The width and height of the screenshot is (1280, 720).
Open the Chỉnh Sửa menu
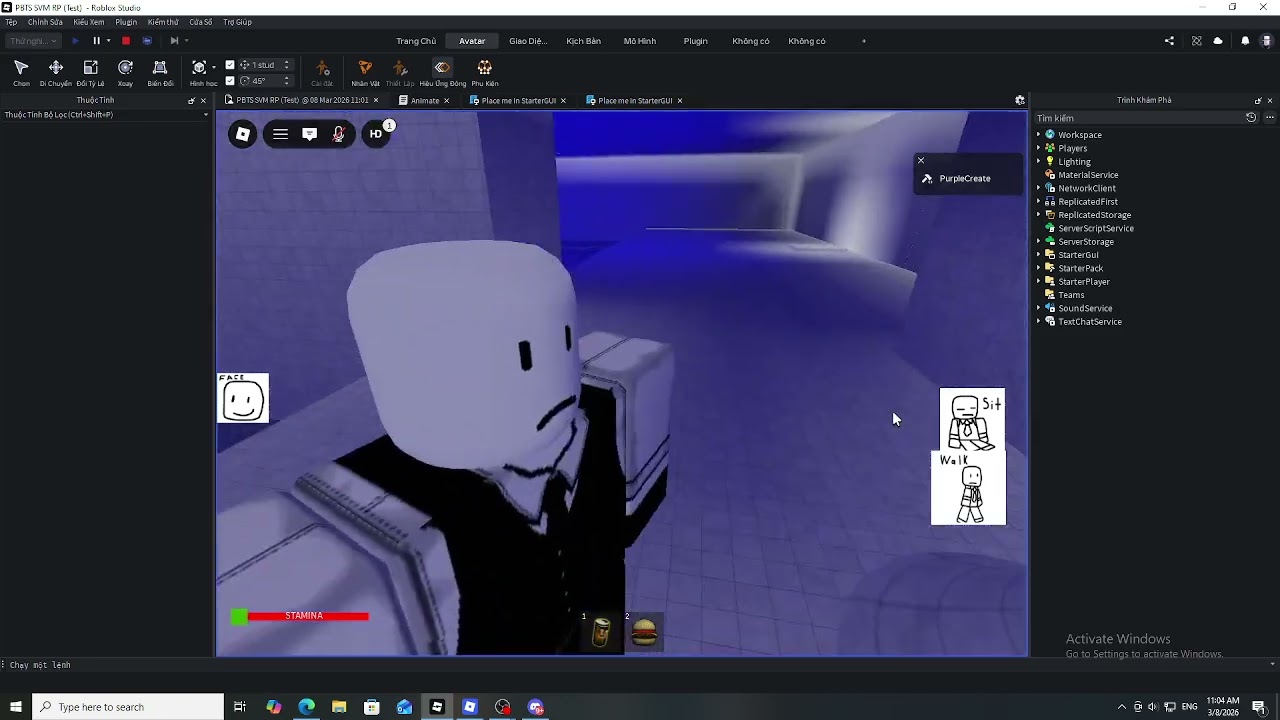45,22
